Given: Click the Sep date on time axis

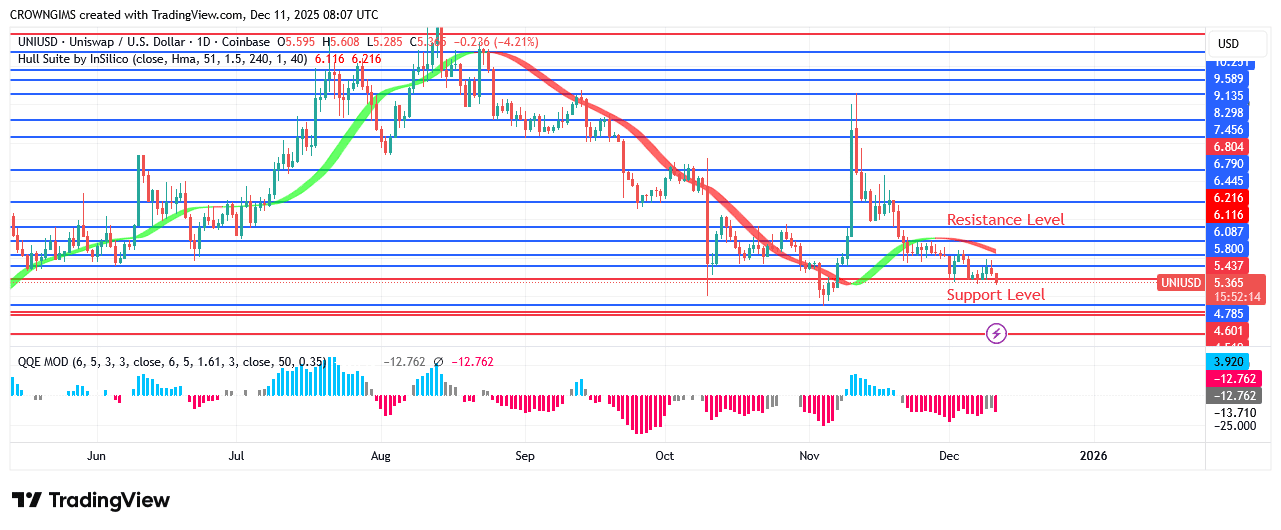Looking at the screenshot, I should [x=526, y=456].
